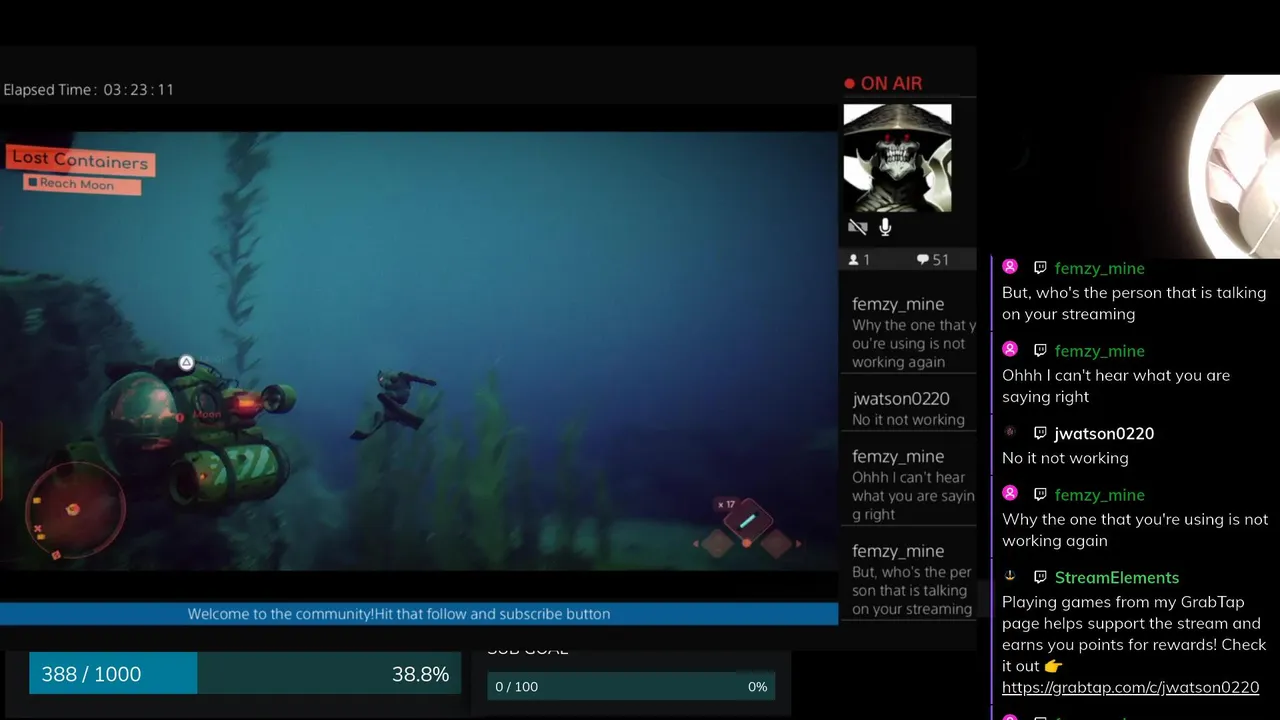Click the triangle marker above the submarine
Screen dimensions: 1280x720
[x=186, y=363]
